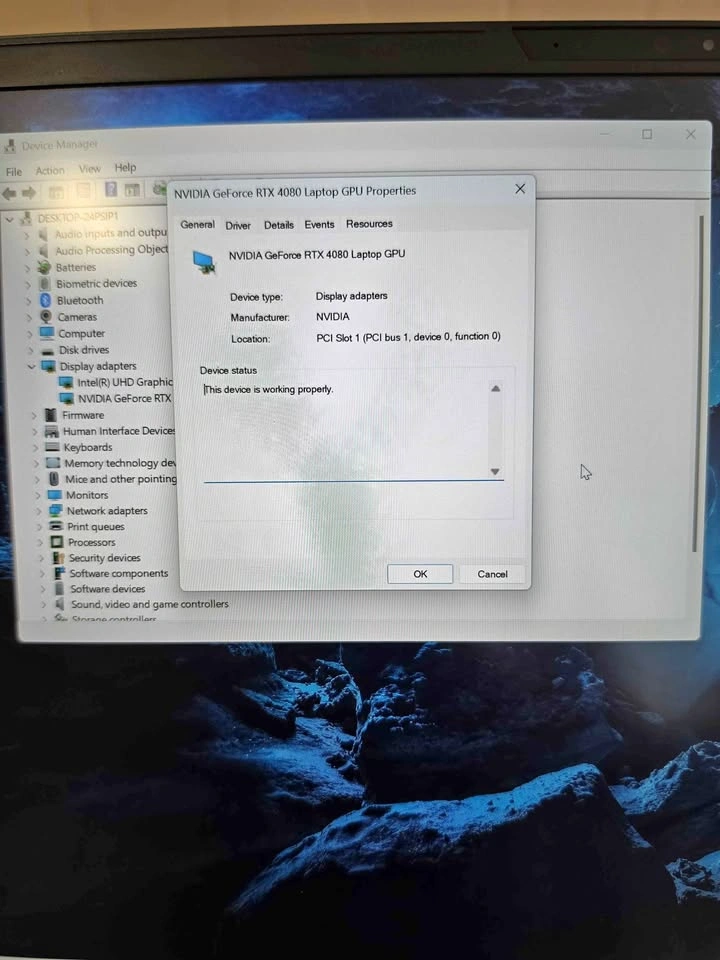
Task: Click the Network adapters icon
Action: (x=56, y=510)
